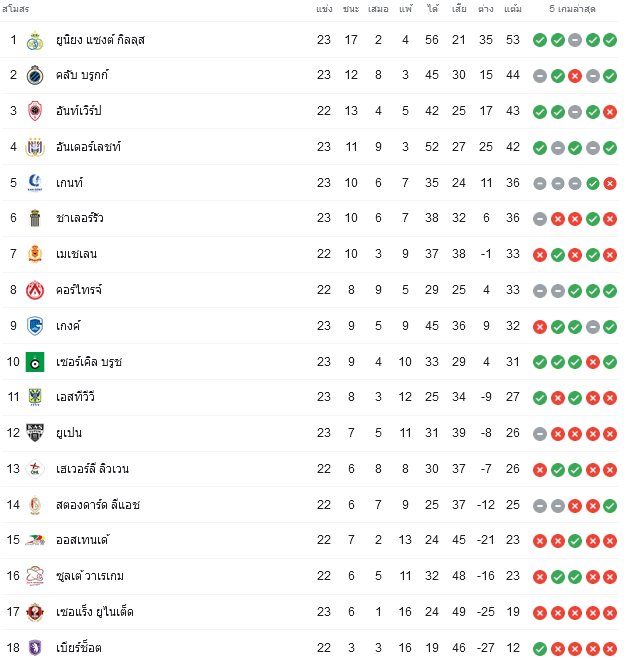Screen dimensions: 627x660
Task: Click the Beerschot purple crest in row 18
Action: pyautogui.click(x=35, y=648)
